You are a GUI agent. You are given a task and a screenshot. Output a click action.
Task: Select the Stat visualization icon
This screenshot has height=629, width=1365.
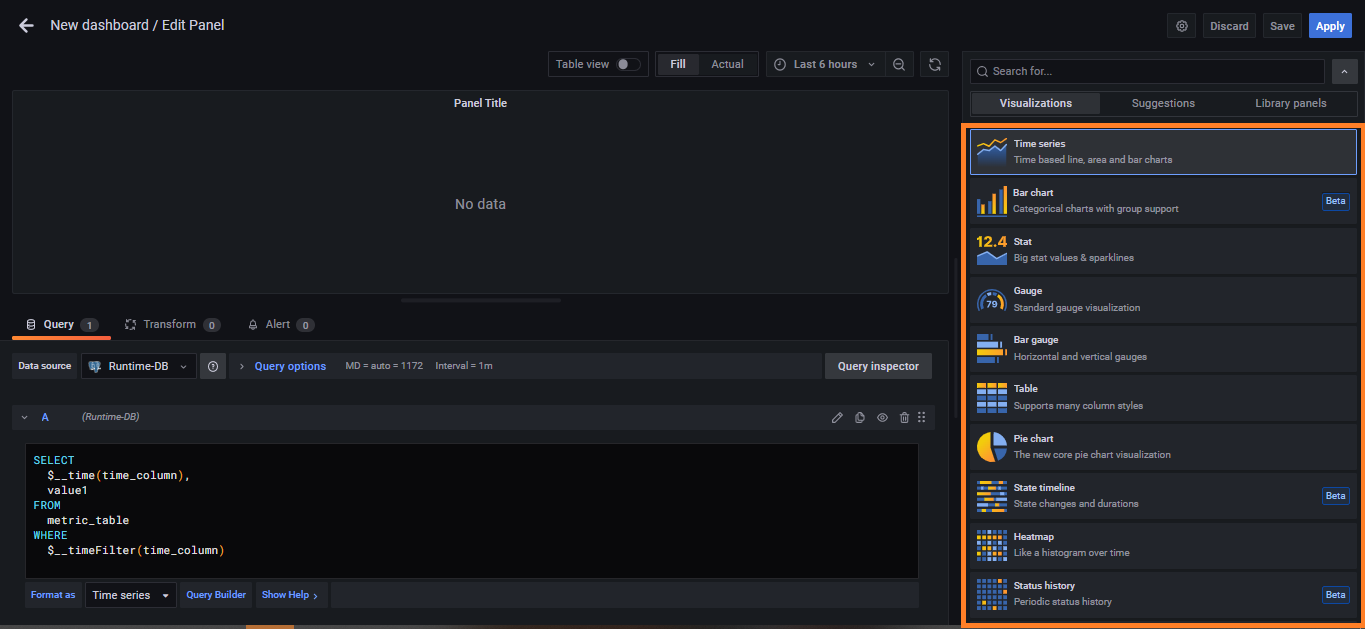click(x=992, y=250)
